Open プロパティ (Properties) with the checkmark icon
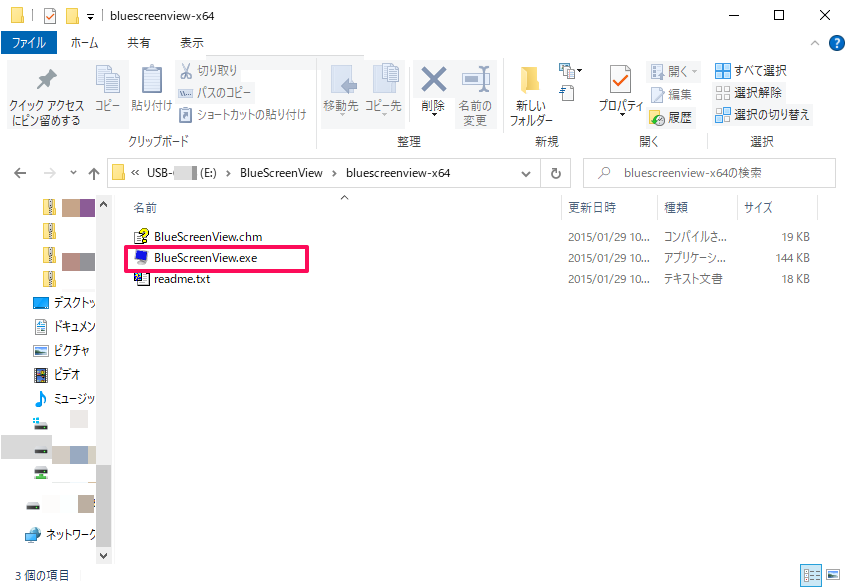 (x=621, y=90)
